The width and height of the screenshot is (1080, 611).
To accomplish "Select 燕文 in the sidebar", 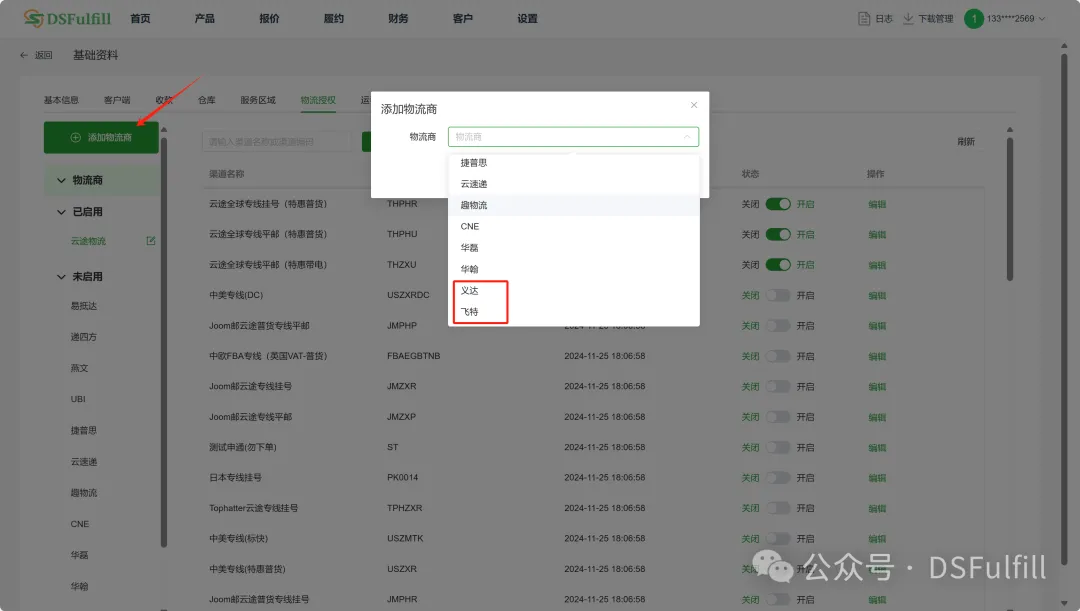I will (79, 368).
